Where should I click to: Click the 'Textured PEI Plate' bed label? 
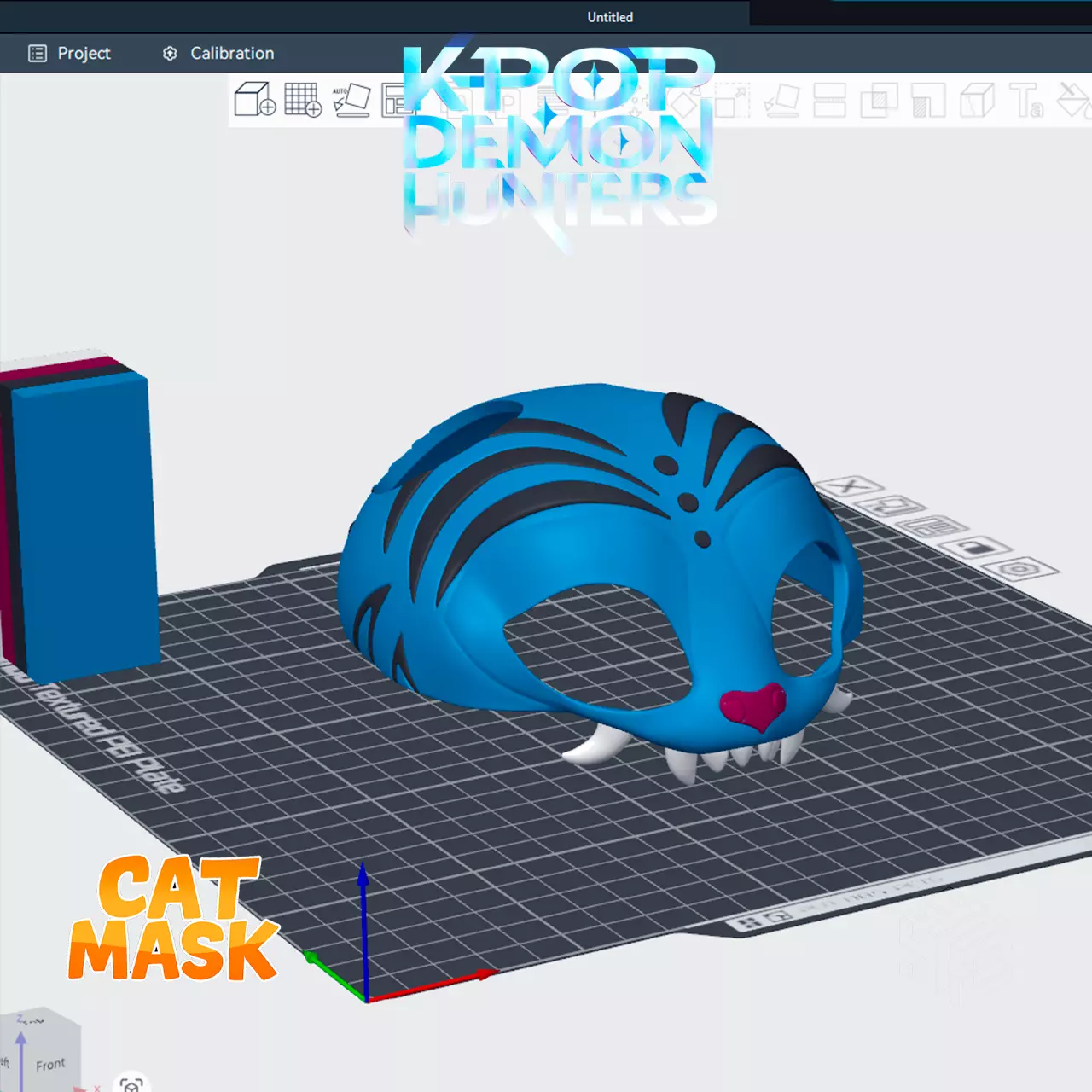click(x=108, y=737)
